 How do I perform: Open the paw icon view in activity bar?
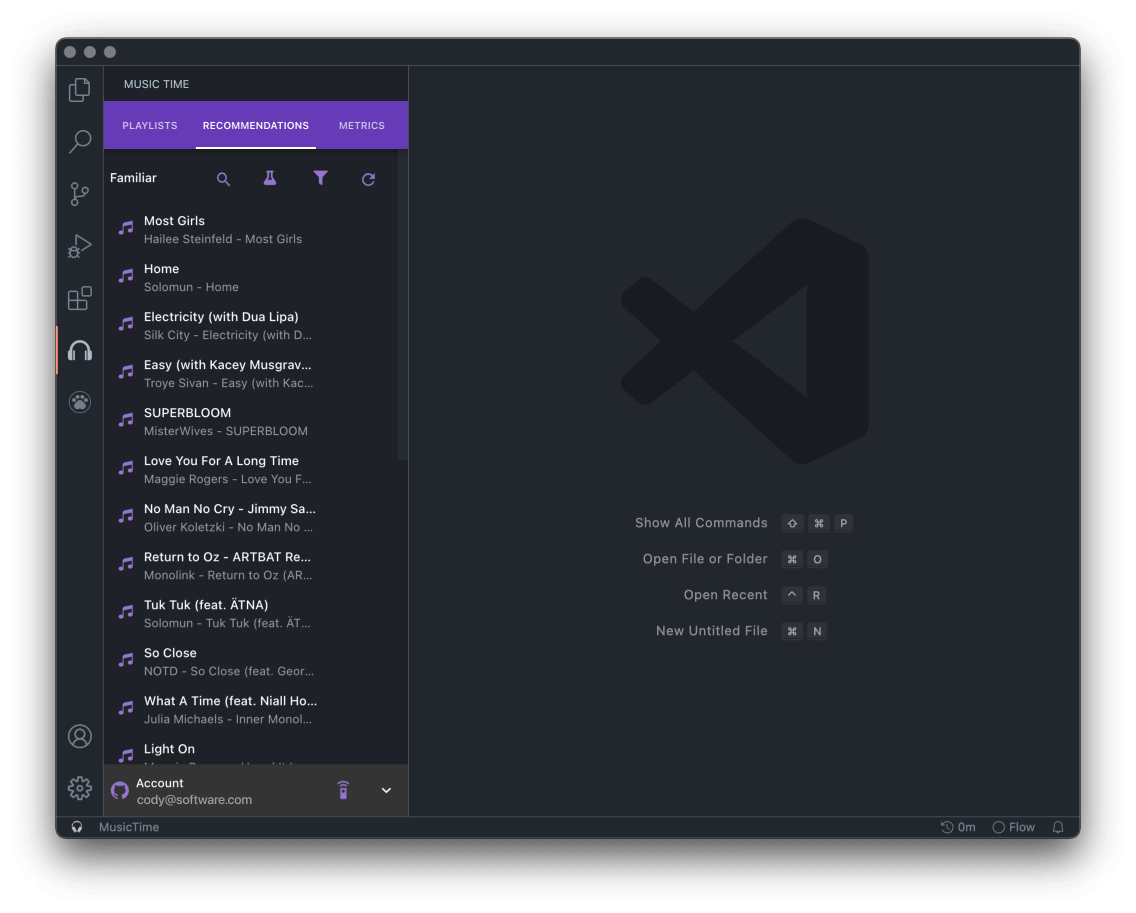pyautogui.click(x=80, y=401)
